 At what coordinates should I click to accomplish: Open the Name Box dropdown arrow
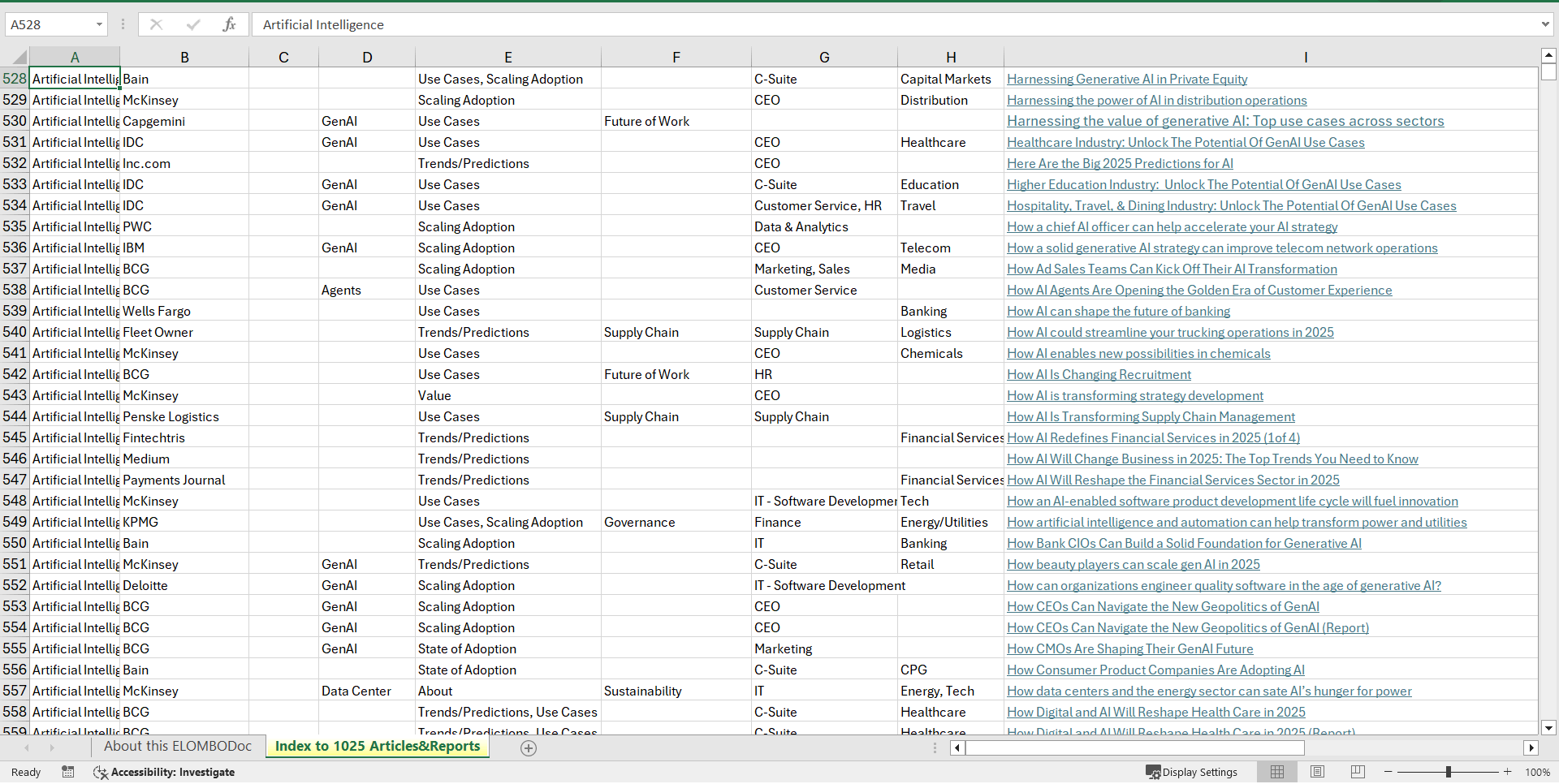[99, 24]
